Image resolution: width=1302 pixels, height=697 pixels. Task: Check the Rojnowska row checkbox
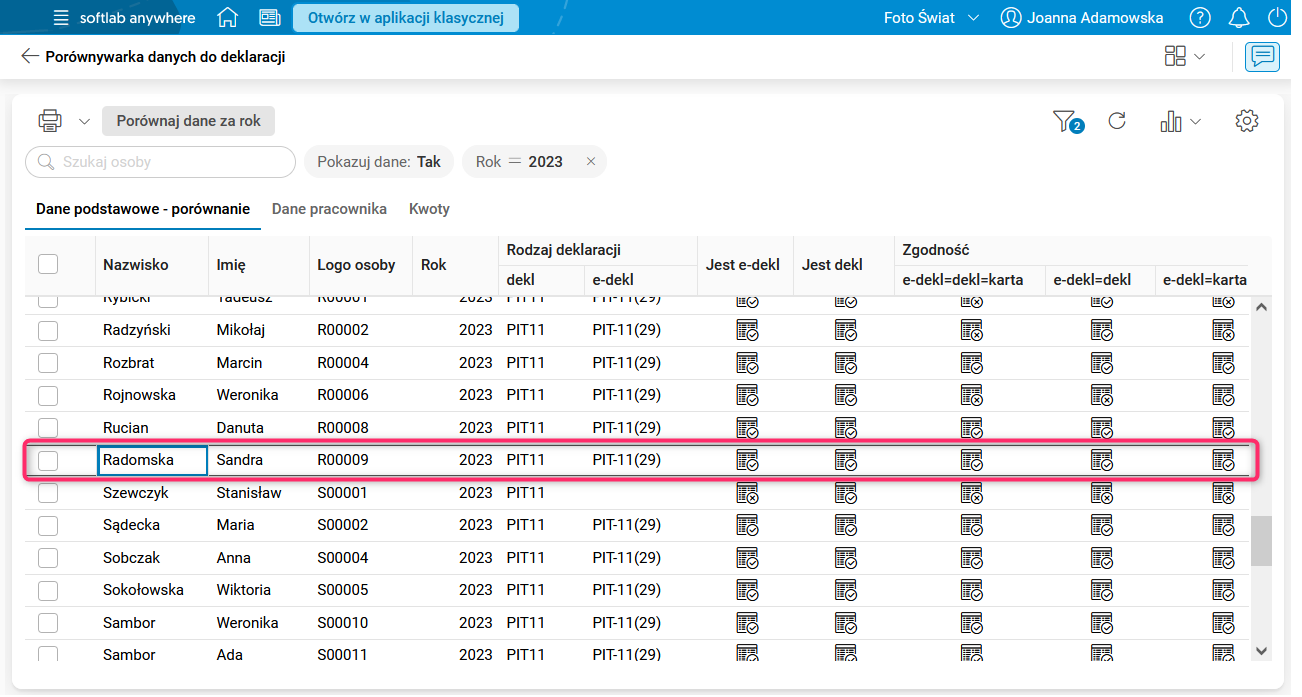pos(48,395)
